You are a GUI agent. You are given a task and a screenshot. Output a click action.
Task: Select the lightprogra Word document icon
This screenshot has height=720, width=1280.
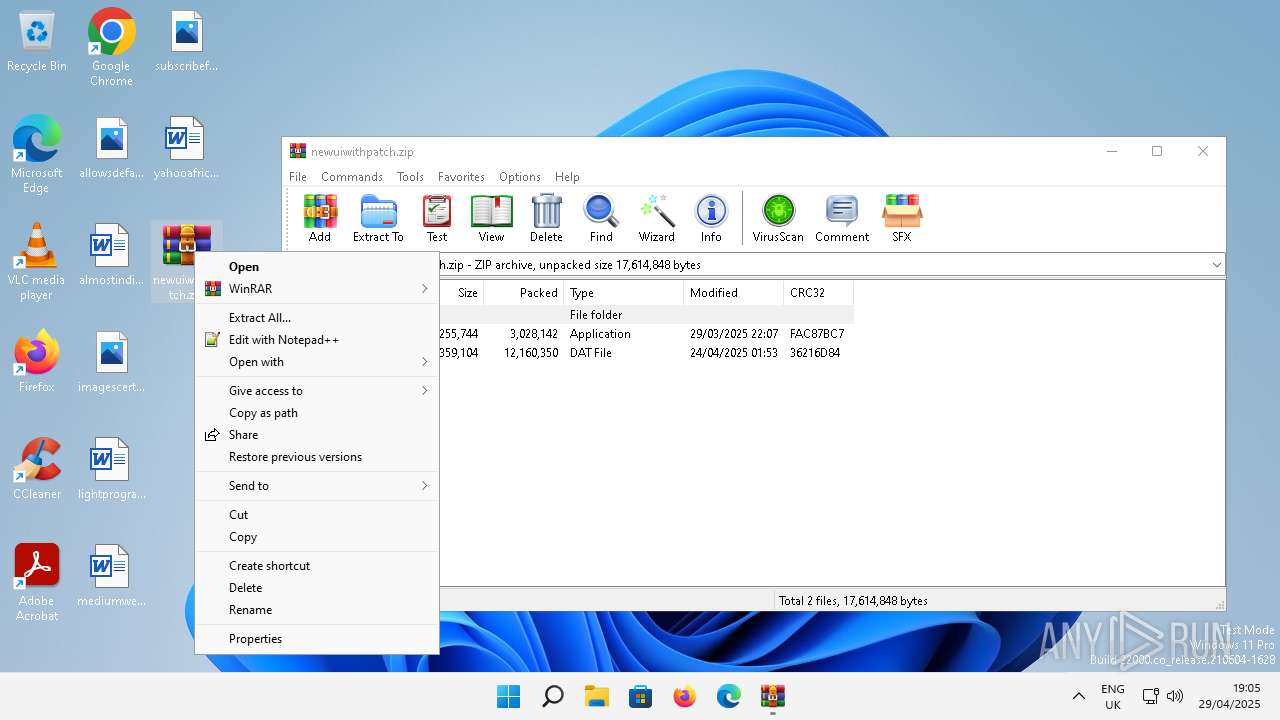pos(112,469)
